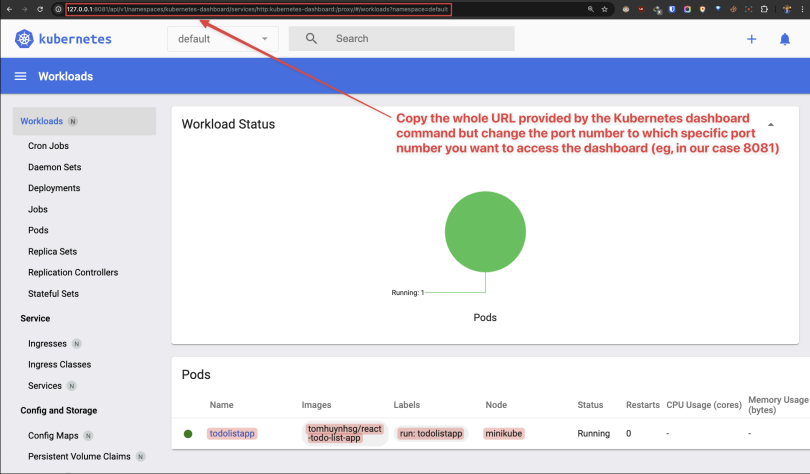Open the hamburger navigation menu
This screenshot has width=810, height=474.
(x=20, y=76)
